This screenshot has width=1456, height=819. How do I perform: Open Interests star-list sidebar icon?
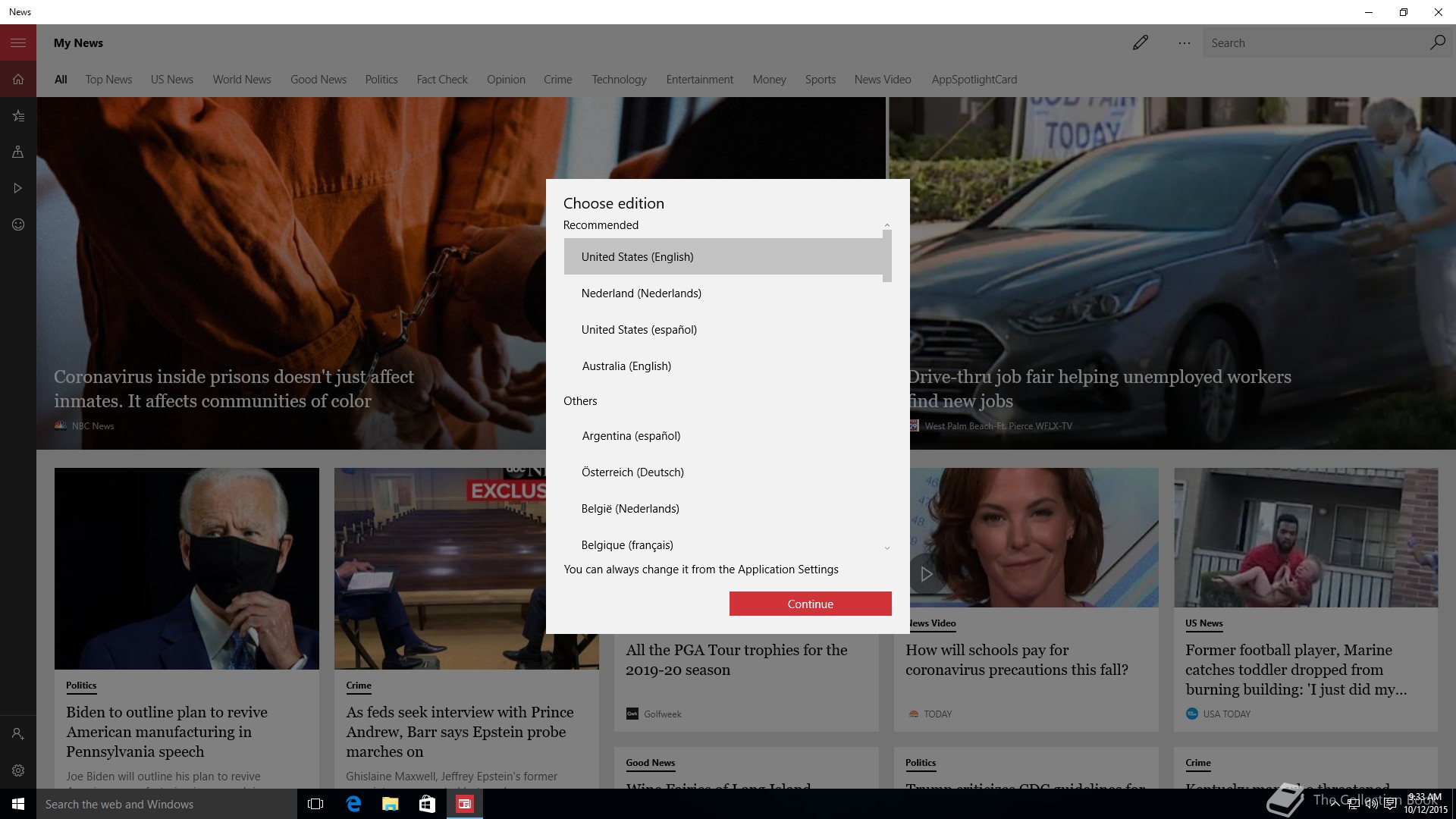tap(18, 115)
